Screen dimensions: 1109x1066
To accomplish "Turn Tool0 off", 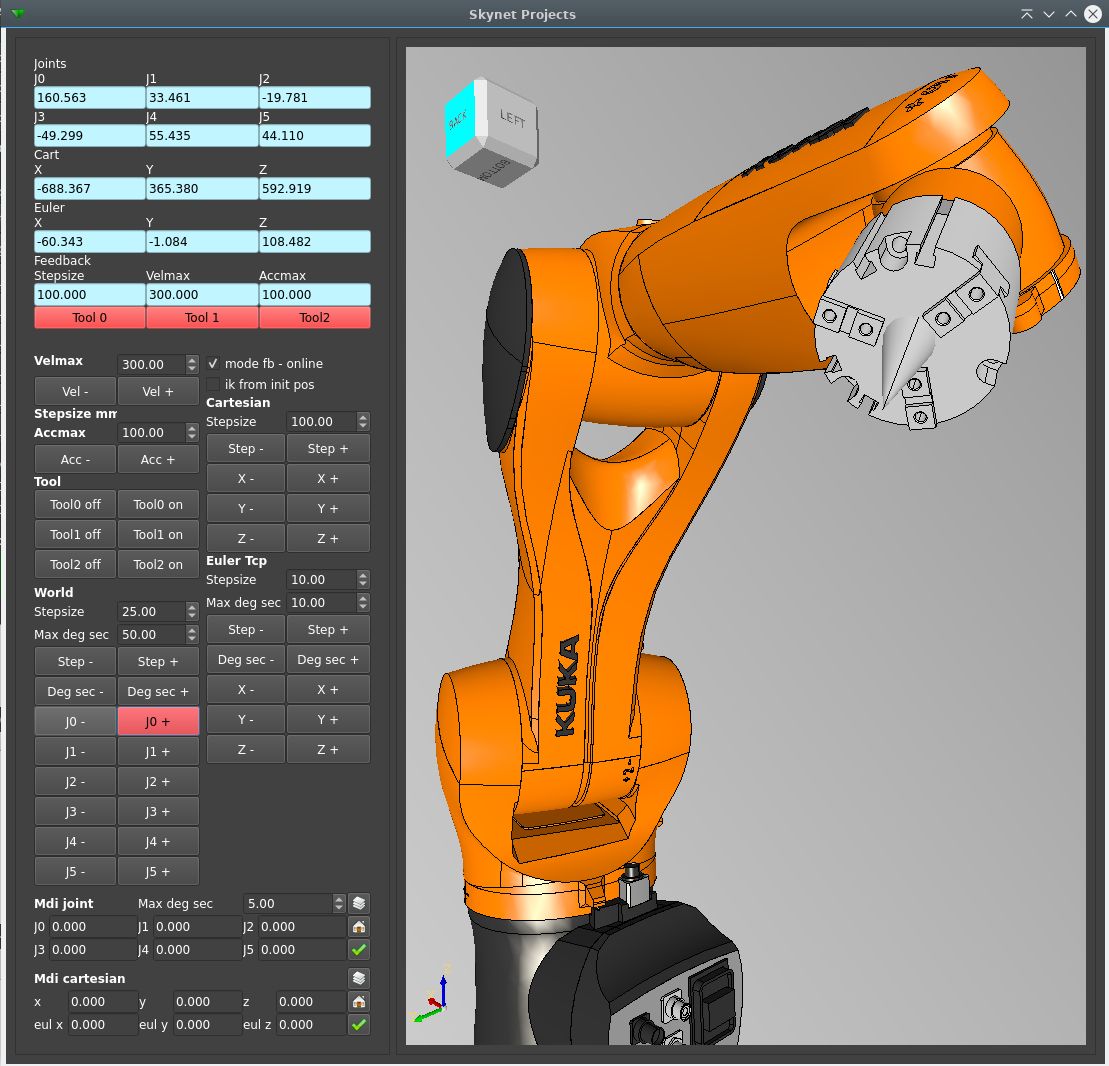I will 75,504.
